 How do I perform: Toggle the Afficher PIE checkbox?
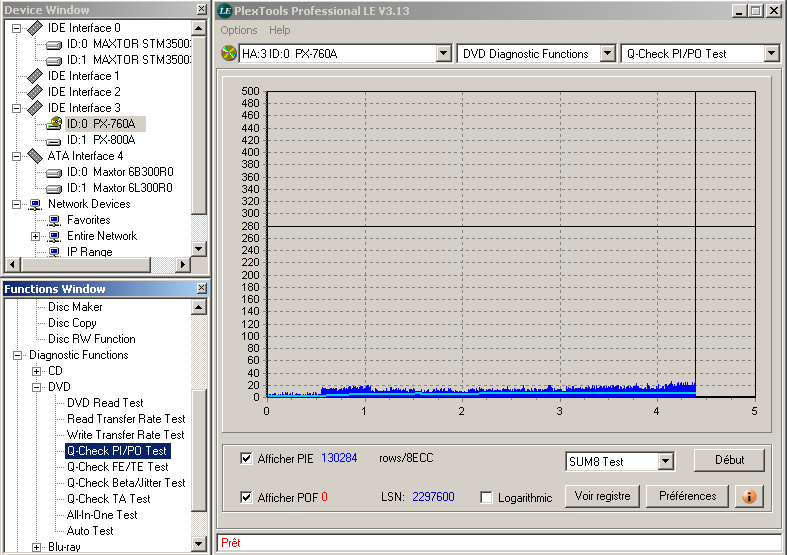click(246, 459)
